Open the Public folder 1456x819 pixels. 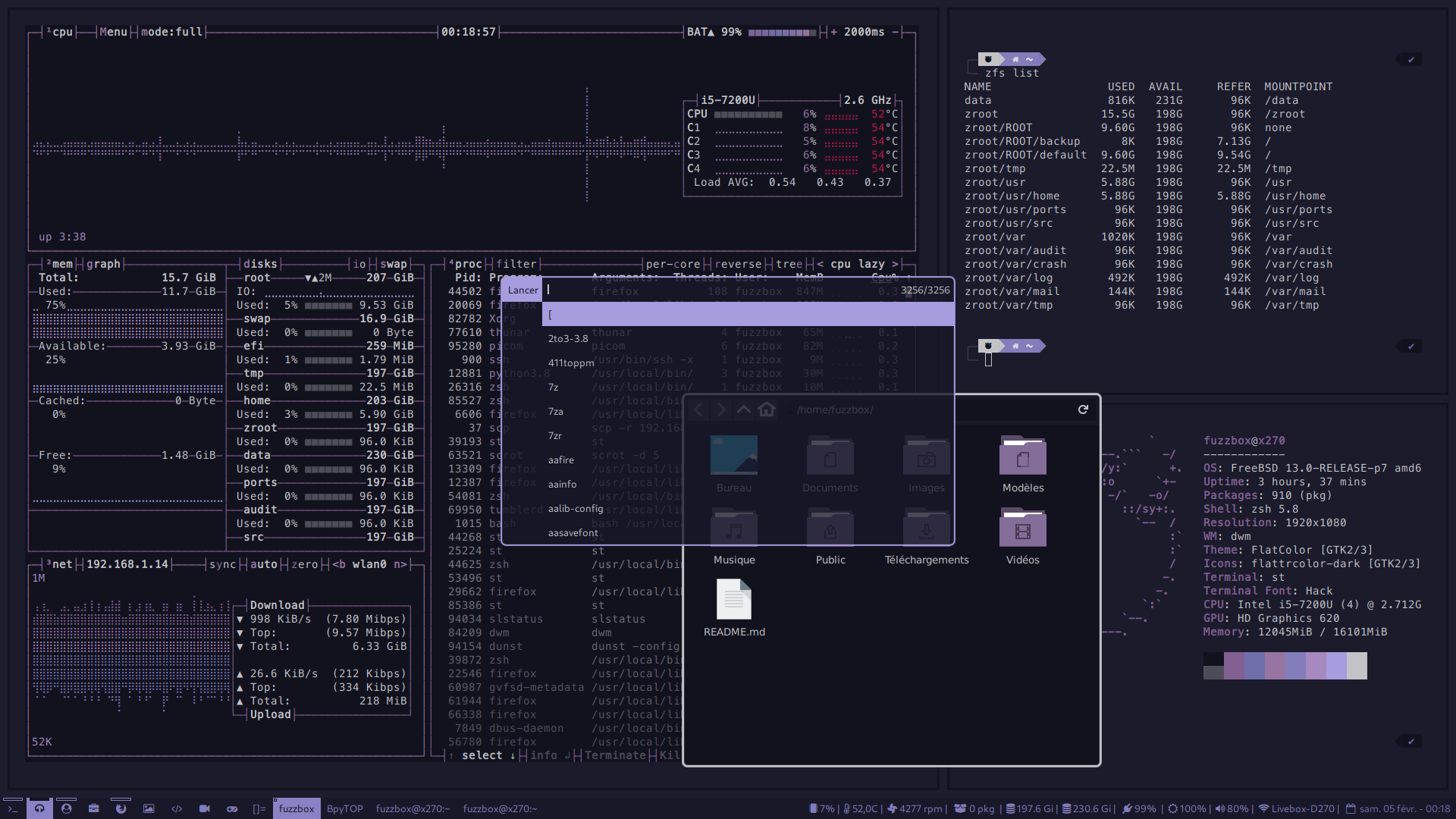point(830,536)
